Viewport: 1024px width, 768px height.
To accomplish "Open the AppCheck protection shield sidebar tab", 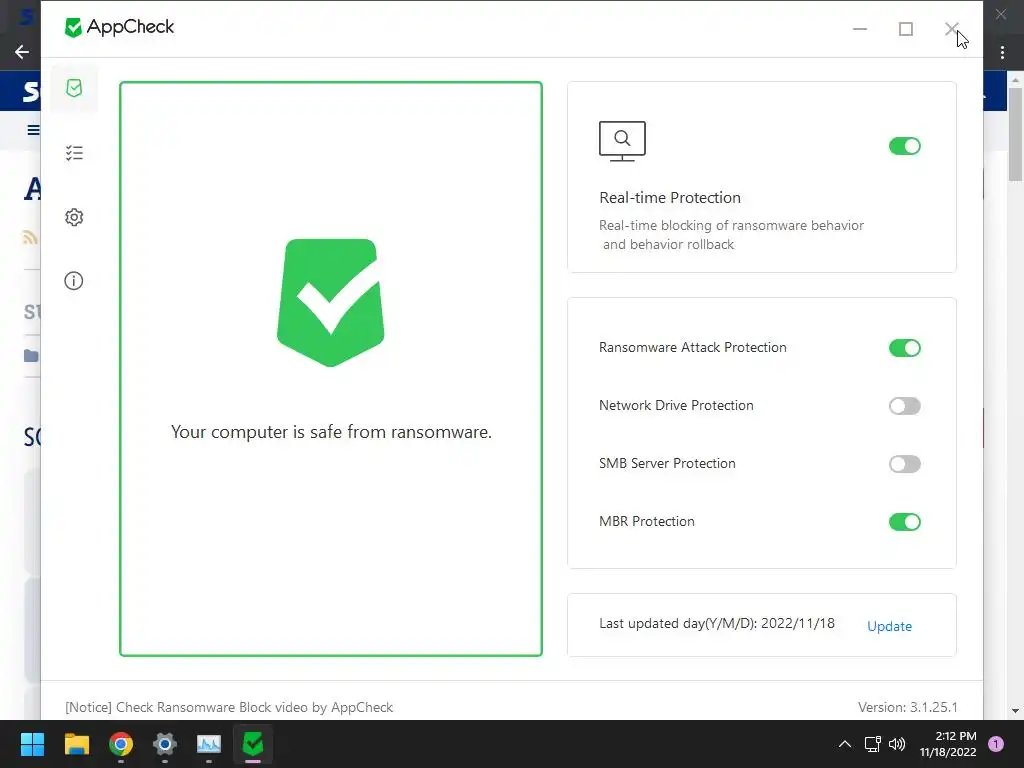I will (x=74, y=88).
